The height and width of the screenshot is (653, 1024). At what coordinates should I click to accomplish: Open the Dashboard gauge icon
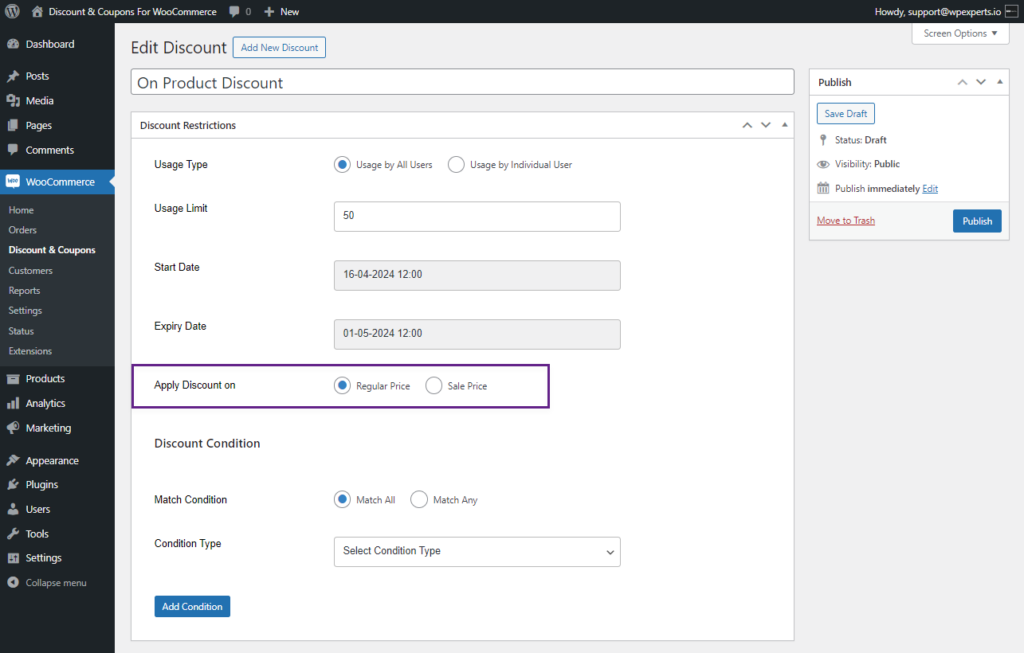[x=12, y=44]
